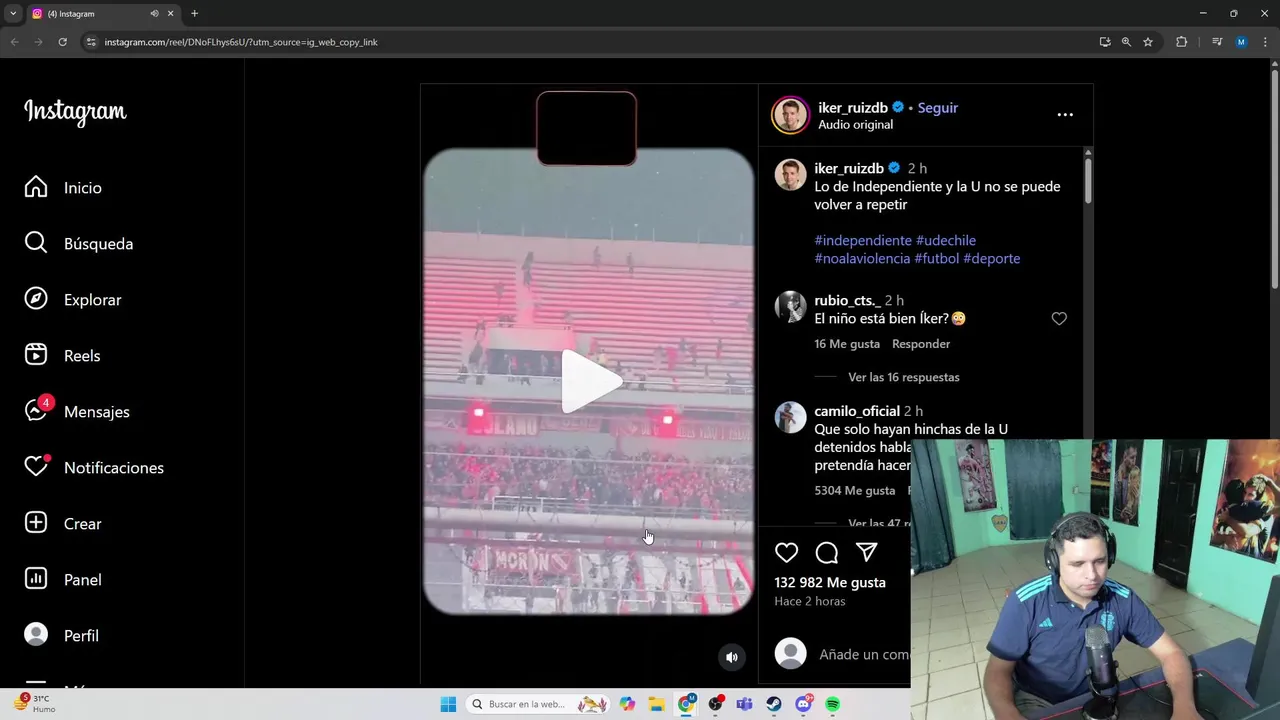The height and width of the screenshot is (720, 1280).
Task: Open Microsoft Teams from taskbar
Action: click(x=744, y=704)
